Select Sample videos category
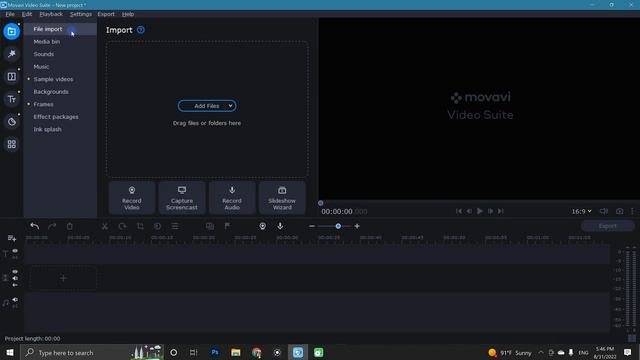The image size is (640, 360). click(60, 79)
